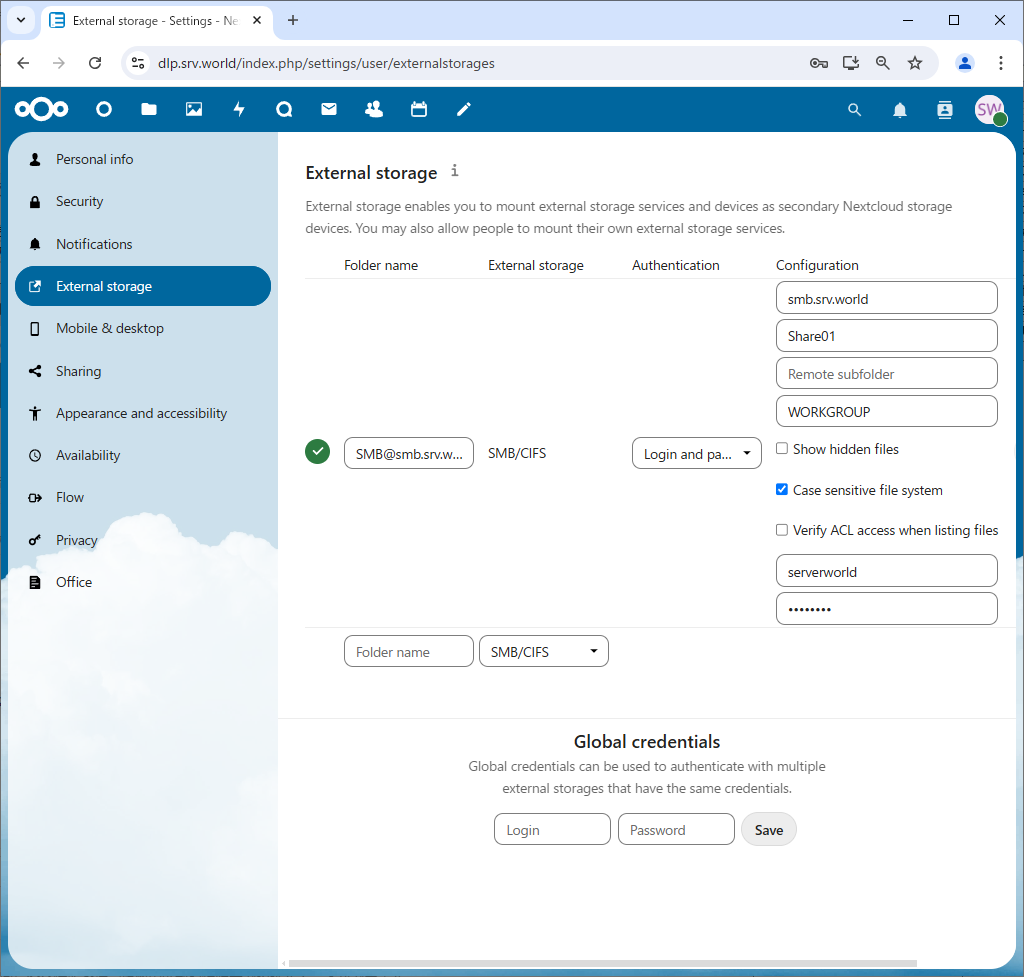
Task: Click the notifications bell icon
Action: 900,110
